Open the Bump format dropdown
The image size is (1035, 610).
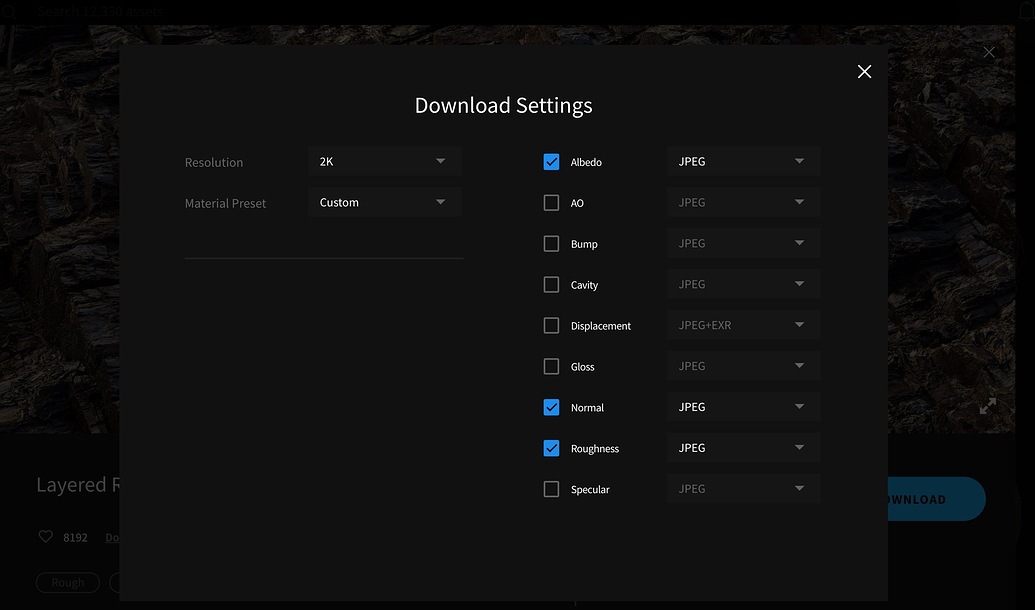click(x=743, y=244)
